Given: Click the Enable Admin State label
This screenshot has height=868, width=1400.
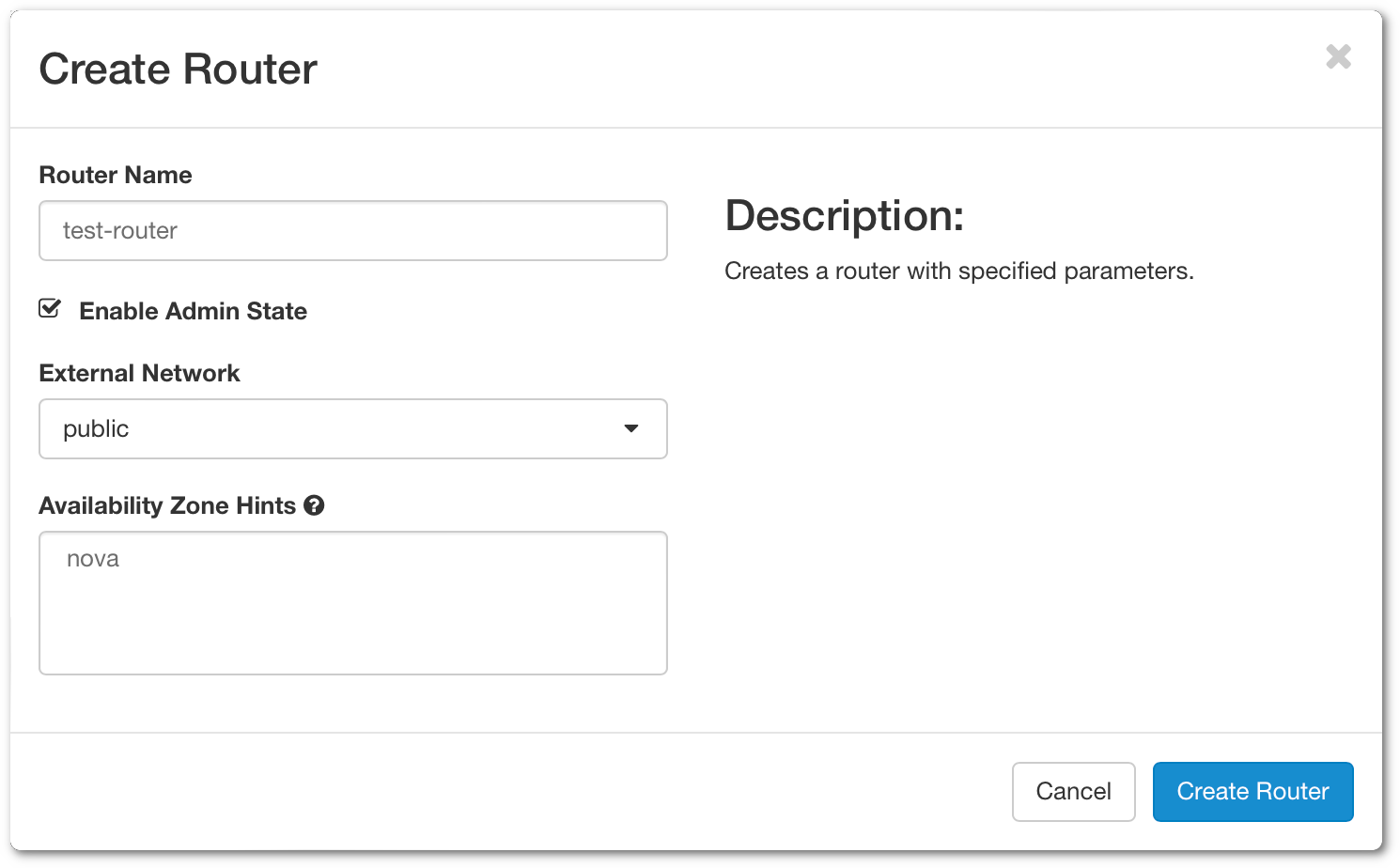Looking at the screenshot, I should pyautogui.click(x=193, y=311).
